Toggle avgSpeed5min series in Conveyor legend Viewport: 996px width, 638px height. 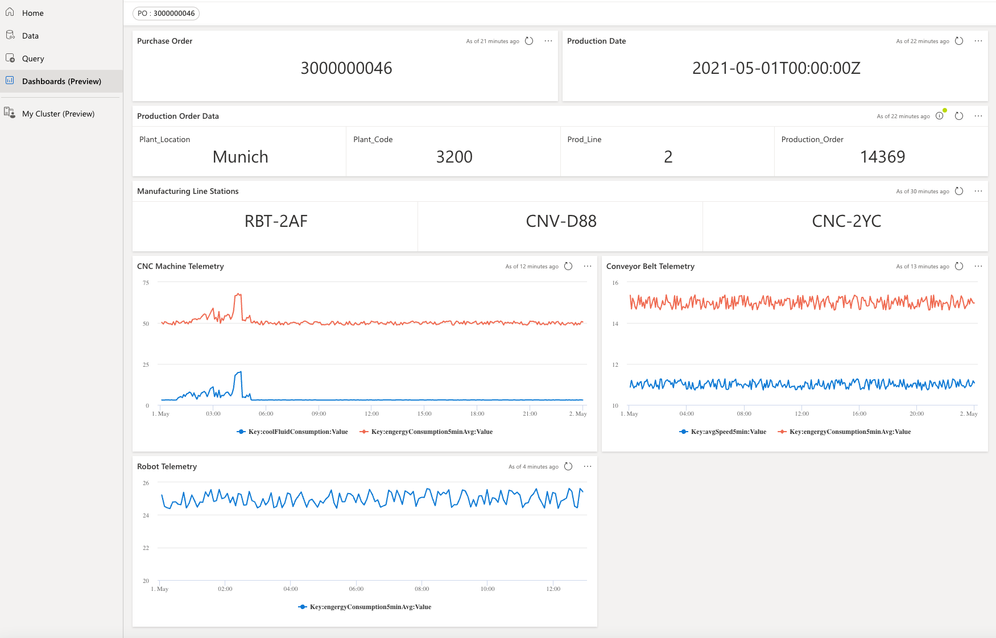[723, 431]
